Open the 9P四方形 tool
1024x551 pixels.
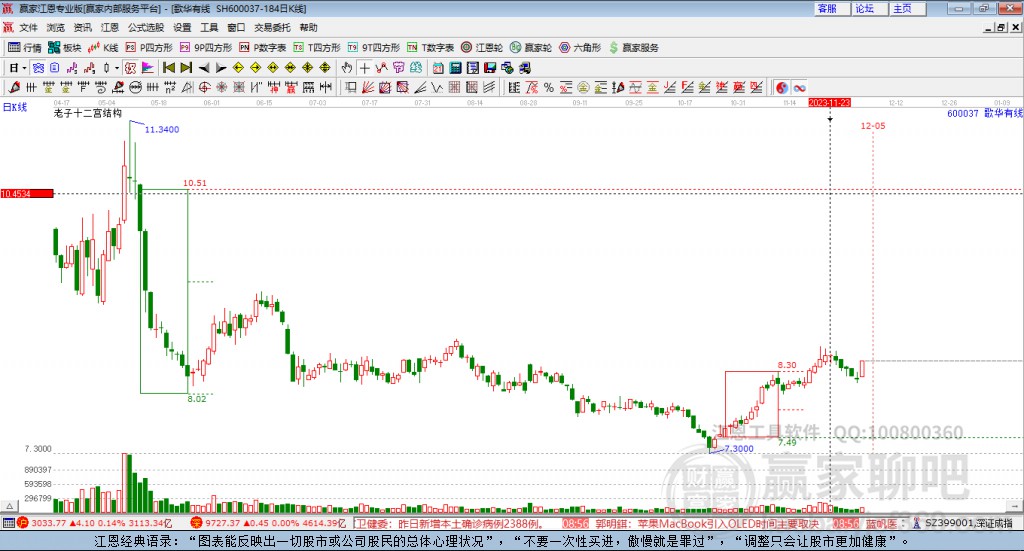coord(206,48)
